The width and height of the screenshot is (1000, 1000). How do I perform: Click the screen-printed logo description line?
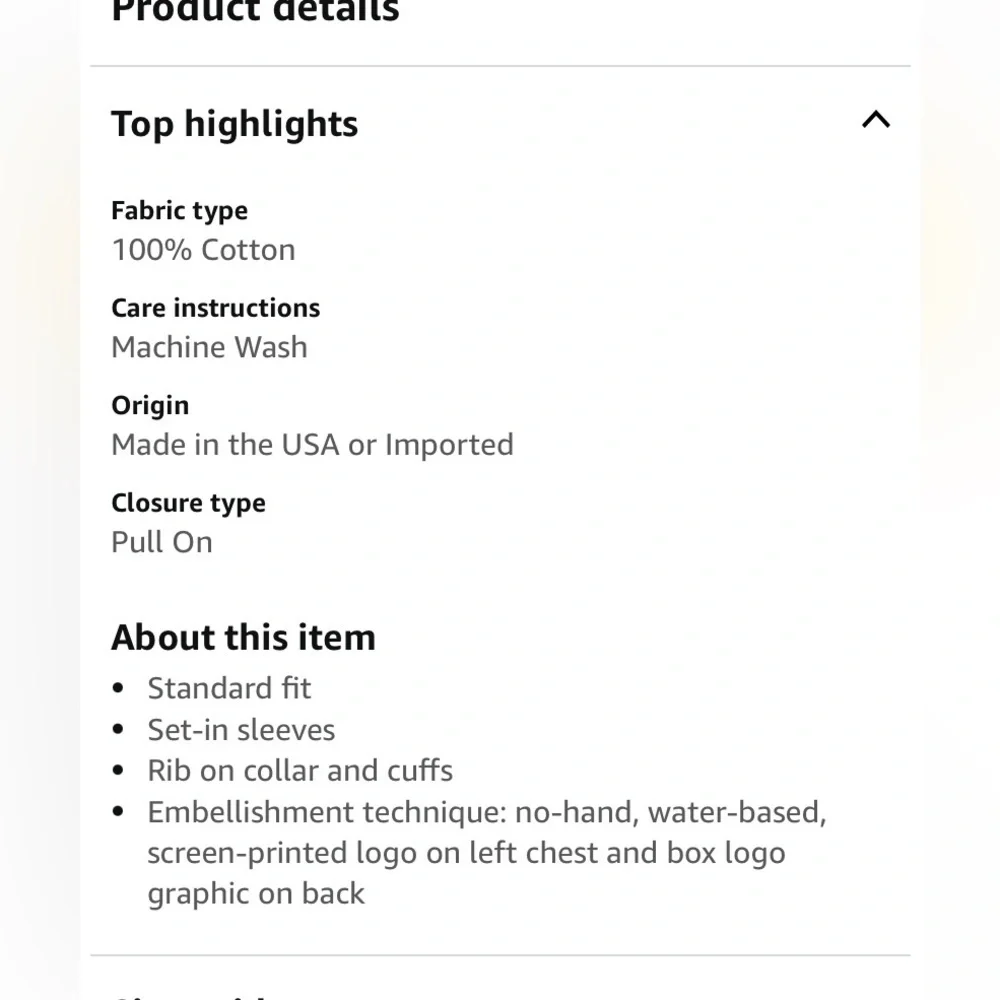point(466,853)
